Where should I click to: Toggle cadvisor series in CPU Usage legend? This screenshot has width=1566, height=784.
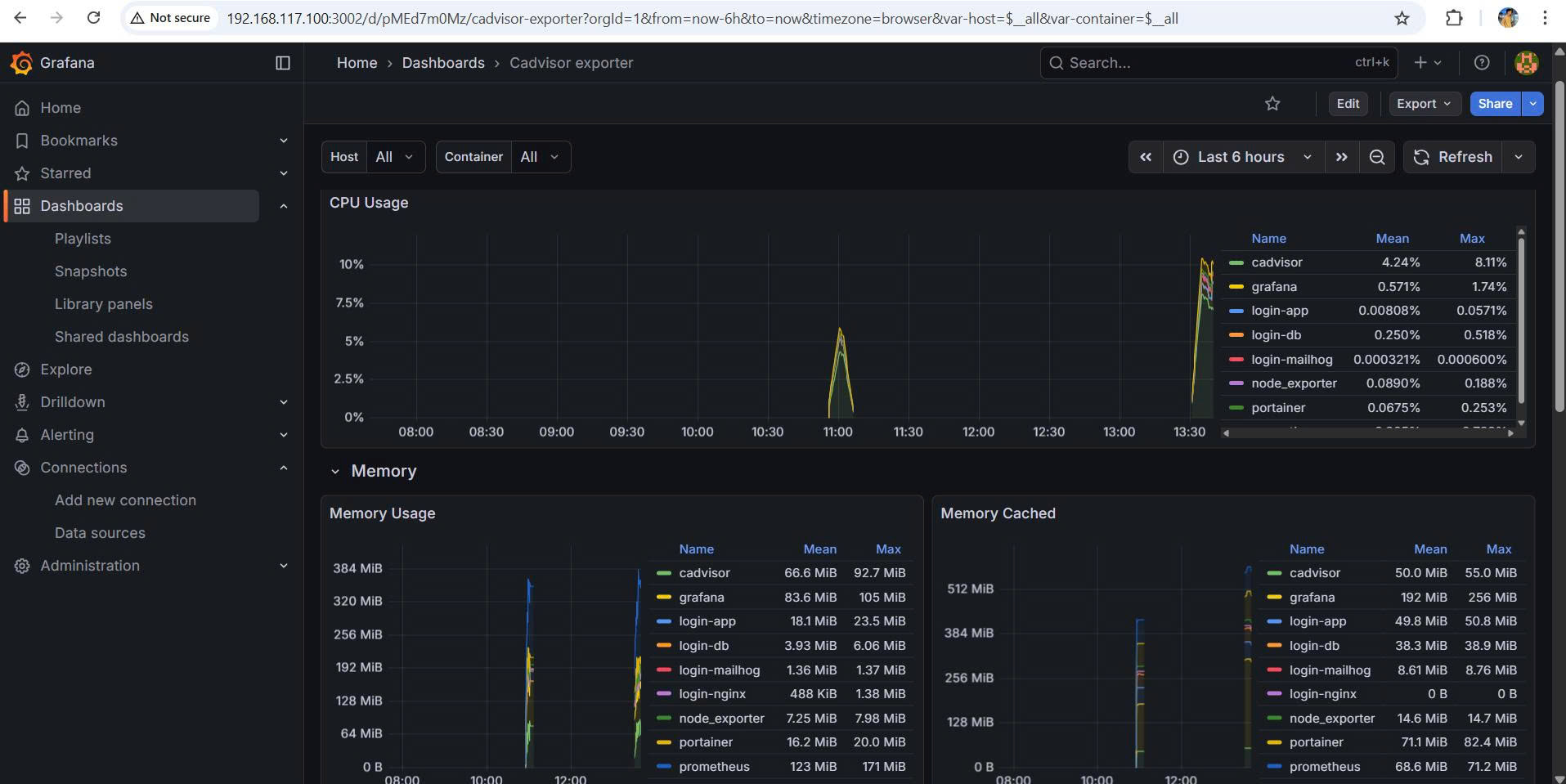[x=1276, y=262]
